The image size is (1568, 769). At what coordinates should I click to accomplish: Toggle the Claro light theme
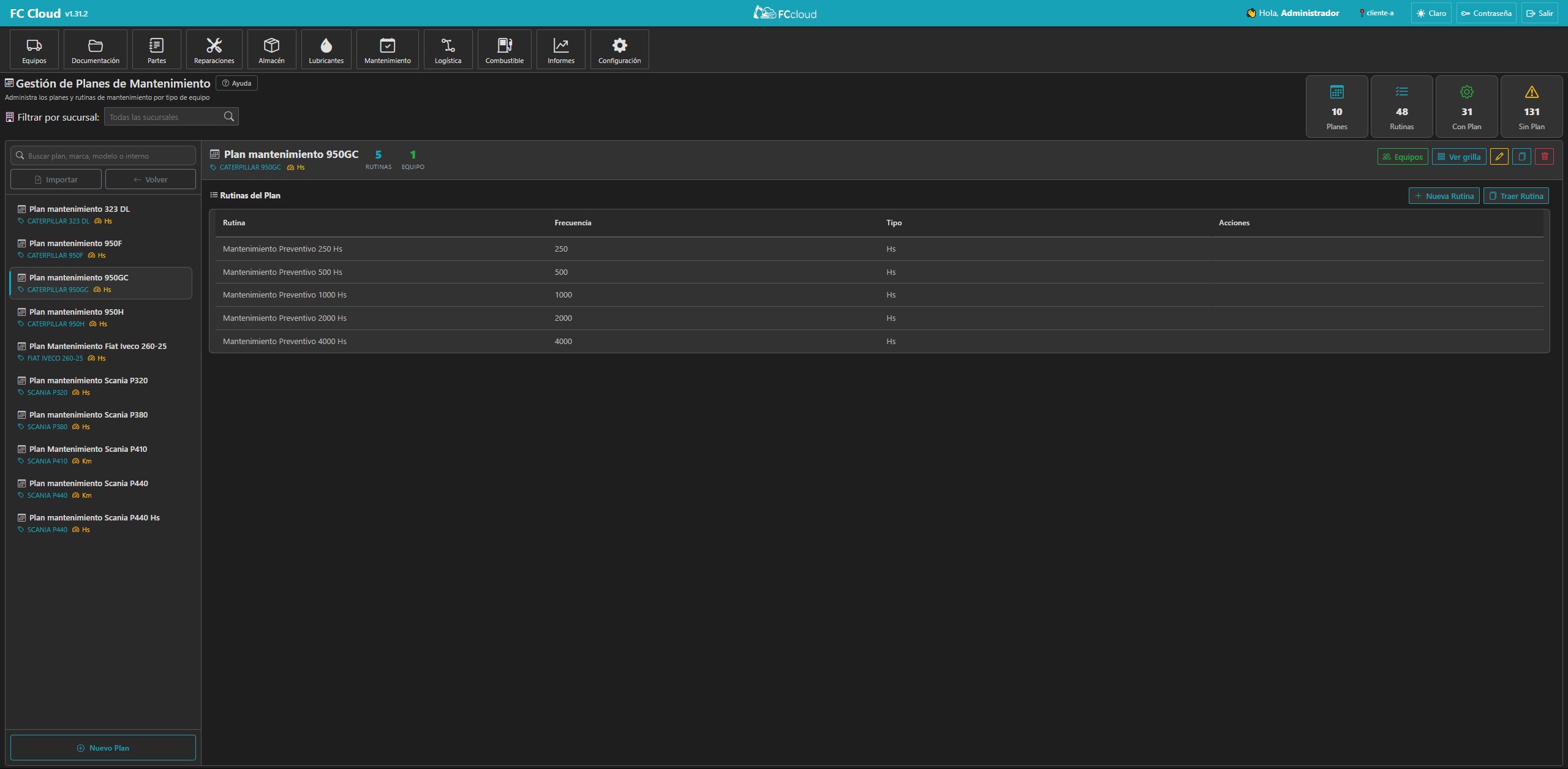(1431, 13)
